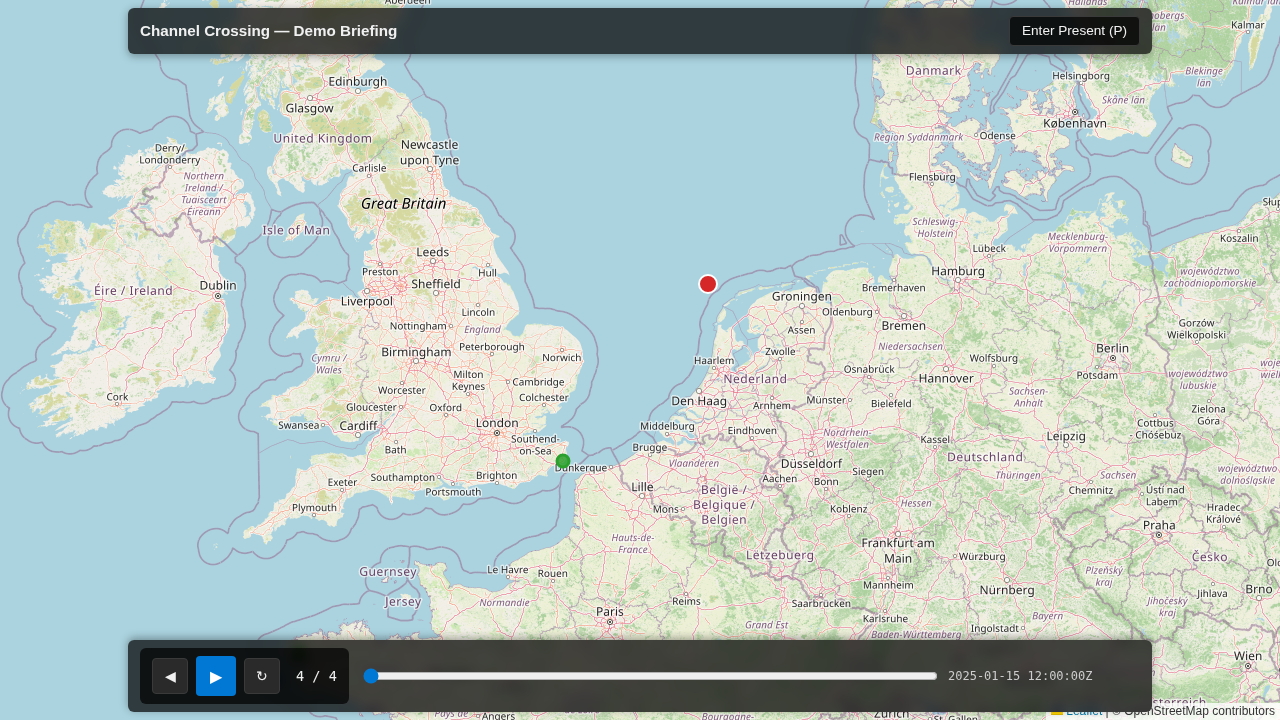Click the 2025-01-15 12:00:00Z timestamp
1280x720 pixels.
pyautogui.click(x=1020, y=676)
